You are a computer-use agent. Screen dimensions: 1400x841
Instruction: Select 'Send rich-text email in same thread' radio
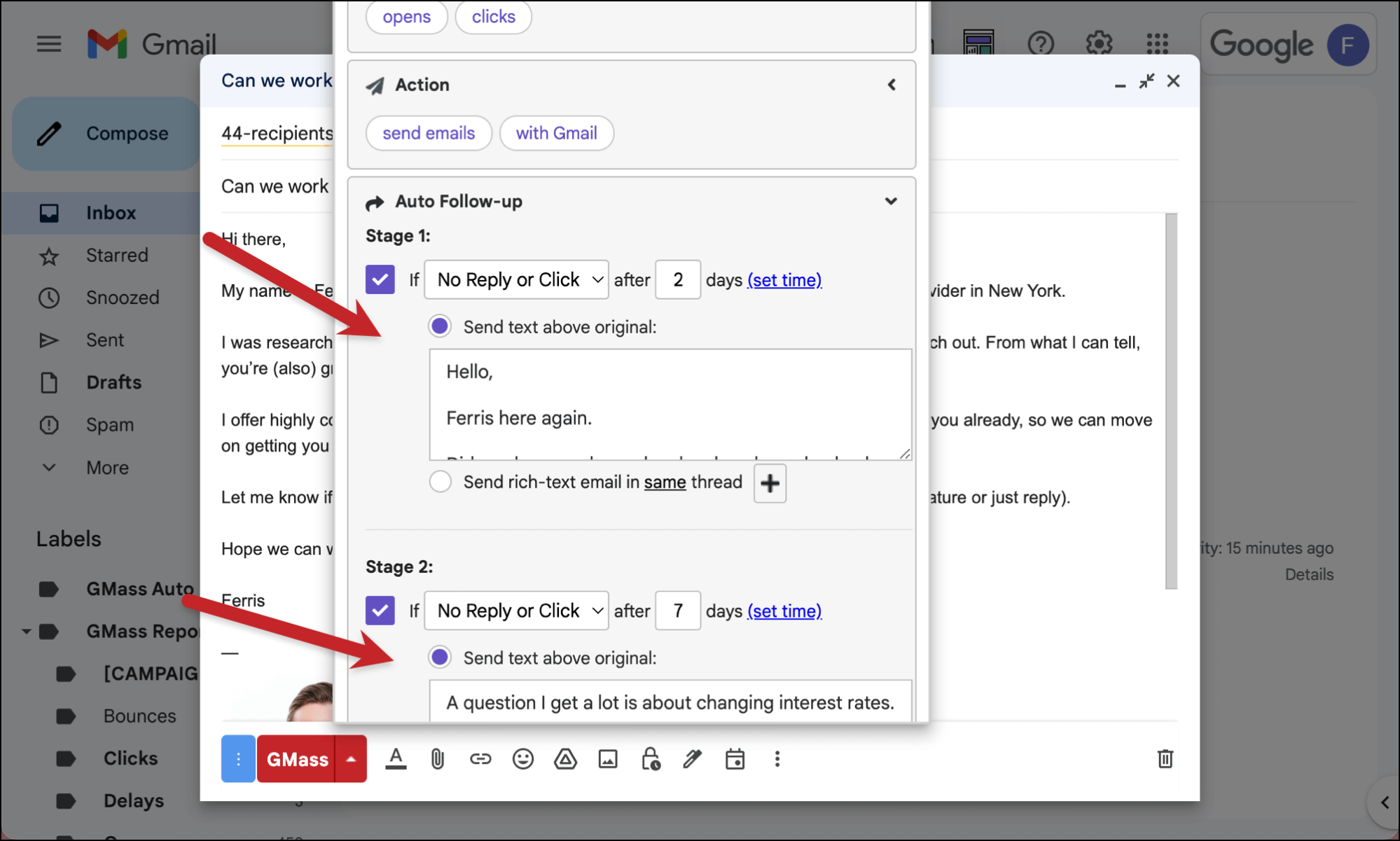tap(440, 482)
